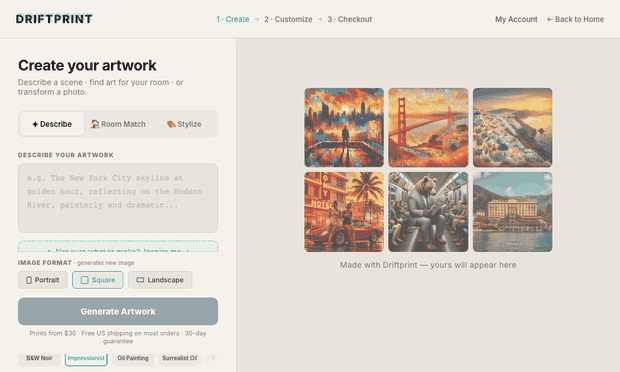Click the house icon on Room Match

(95, 124)
